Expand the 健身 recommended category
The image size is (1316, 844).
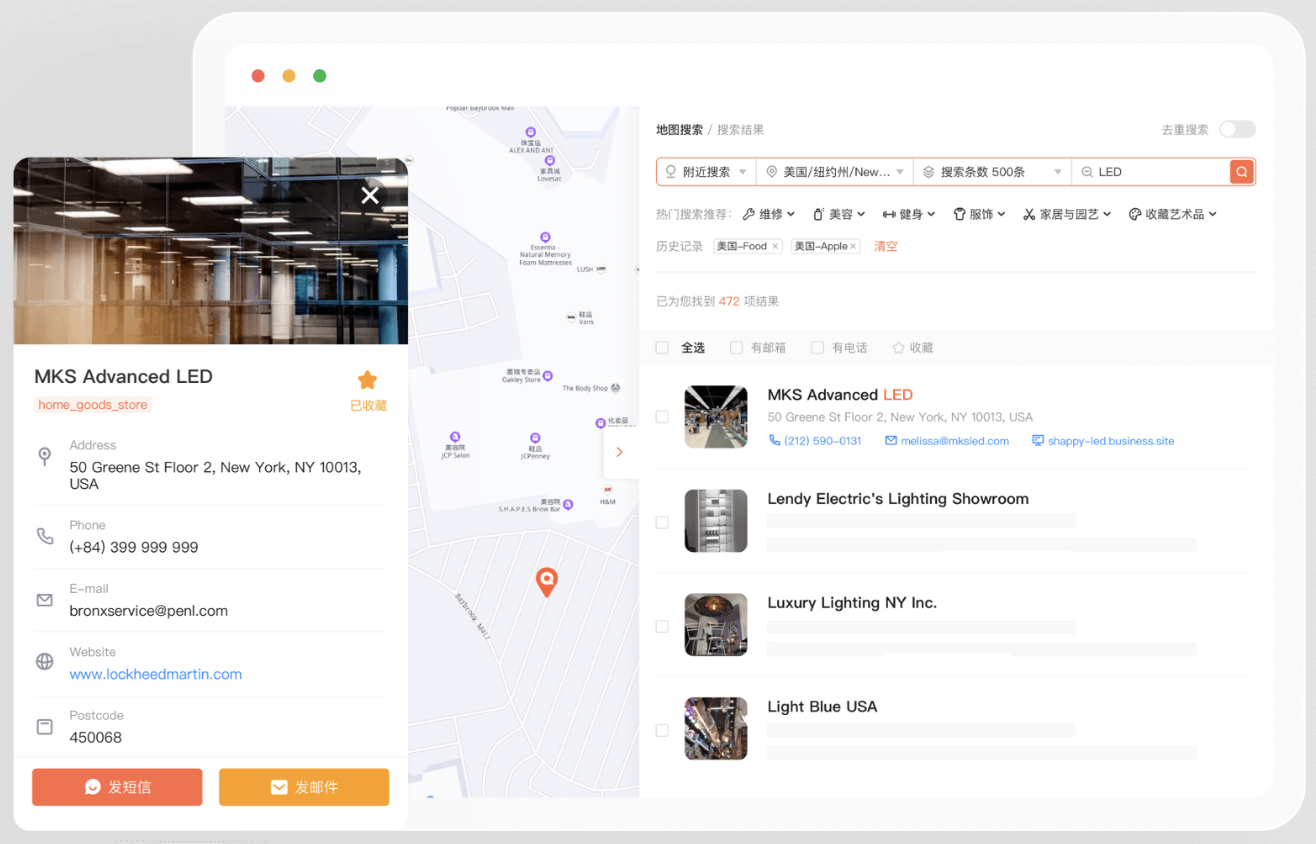click(909, 214)
